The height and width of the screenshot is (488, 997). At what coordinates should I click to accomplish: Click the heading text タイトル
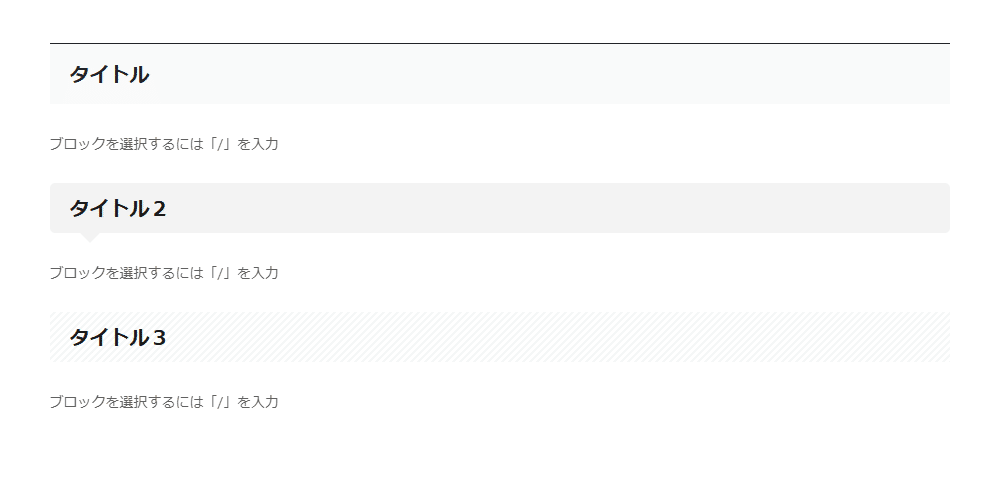109,74
